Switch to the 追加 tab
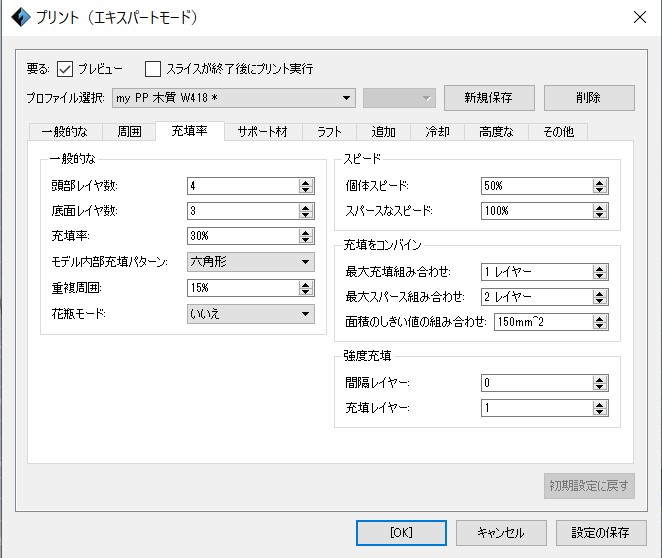Screen dimensions: 662x558 pyautogui.click(x=383, y=132)
